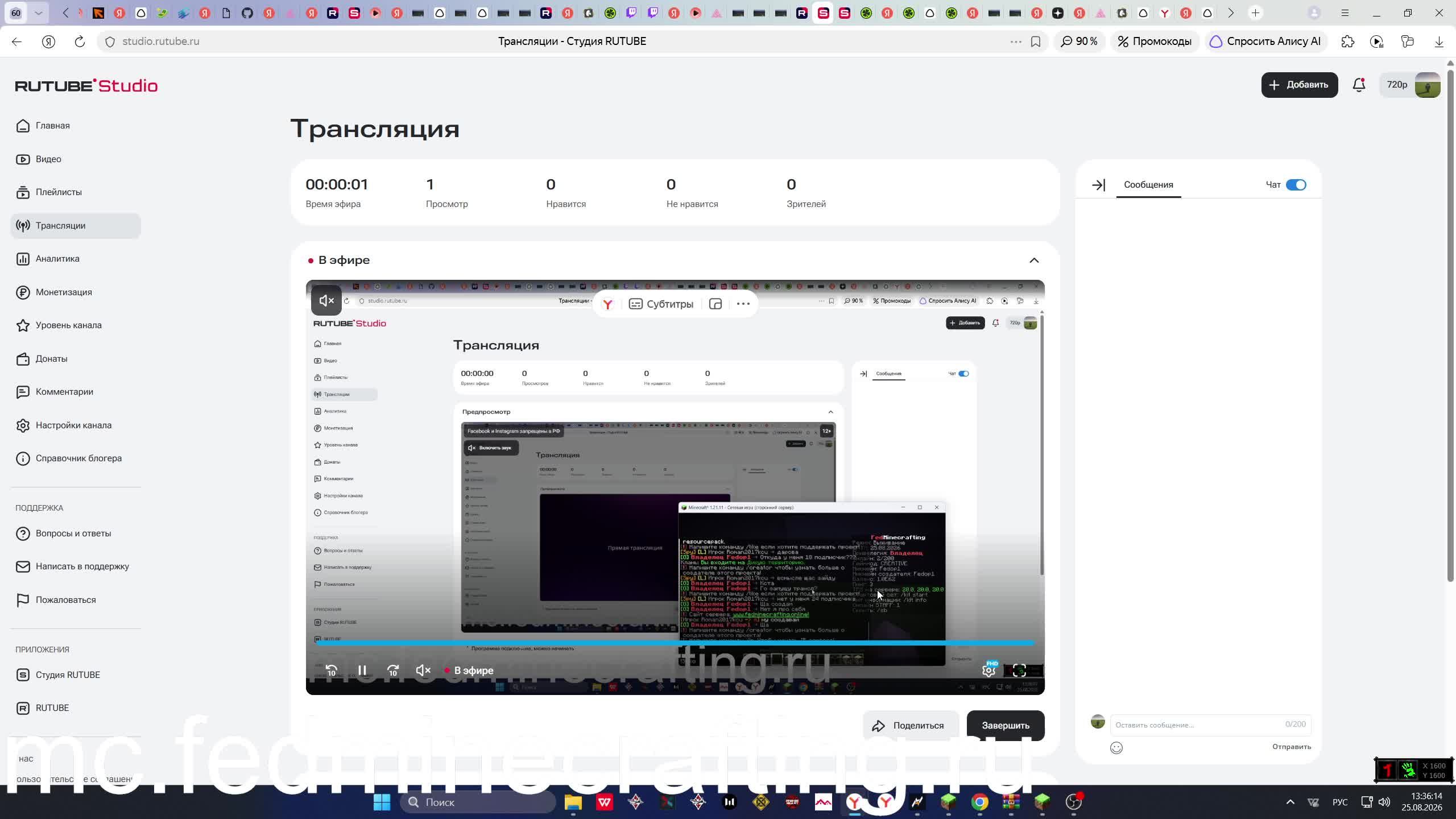1456x819 pixels.
Task: Open the browser hamburger menu
Action: (x=1345, y=13)
